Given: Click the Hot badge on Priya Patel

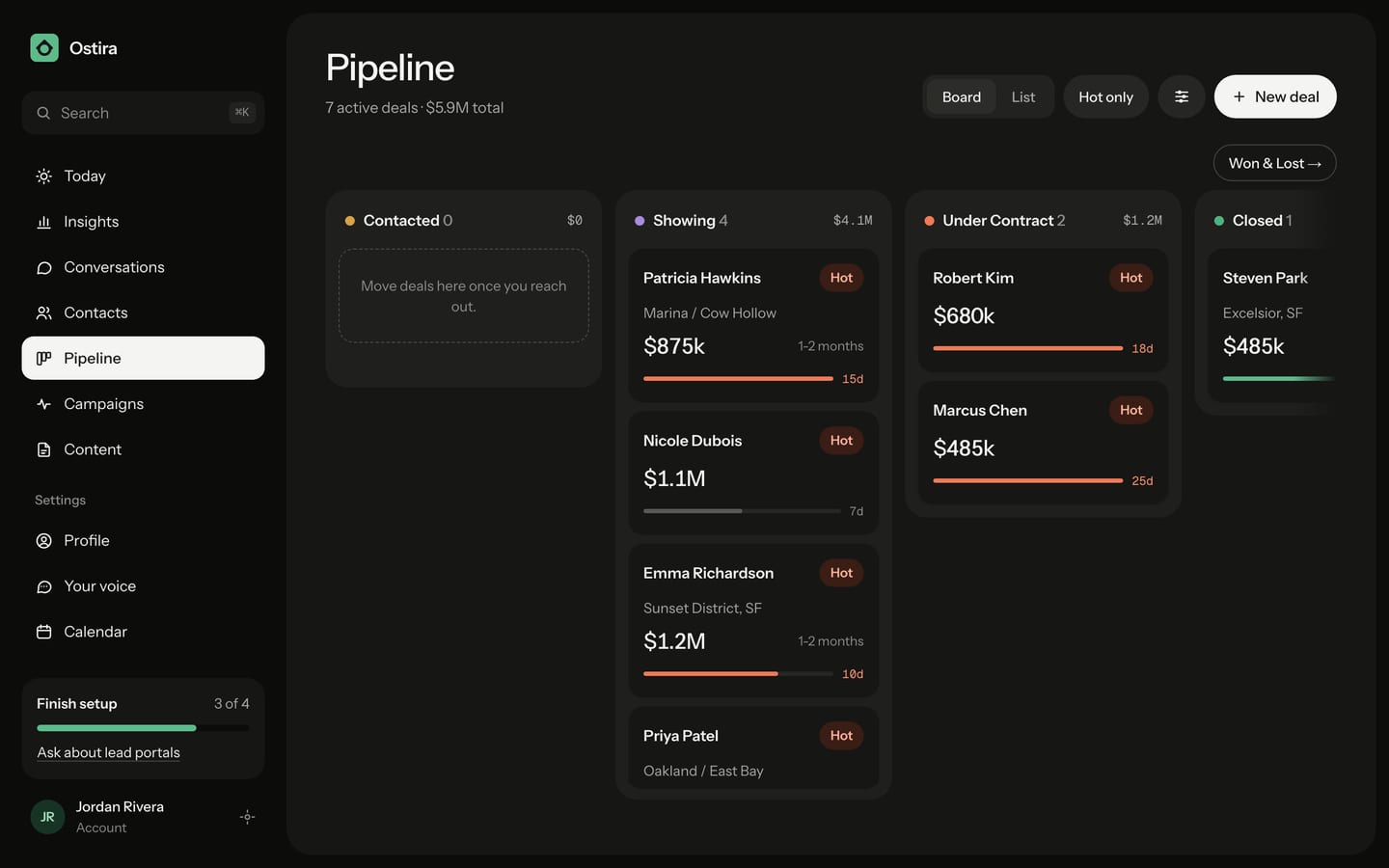Looking at the screenshot, I should (x=841, y=736).
